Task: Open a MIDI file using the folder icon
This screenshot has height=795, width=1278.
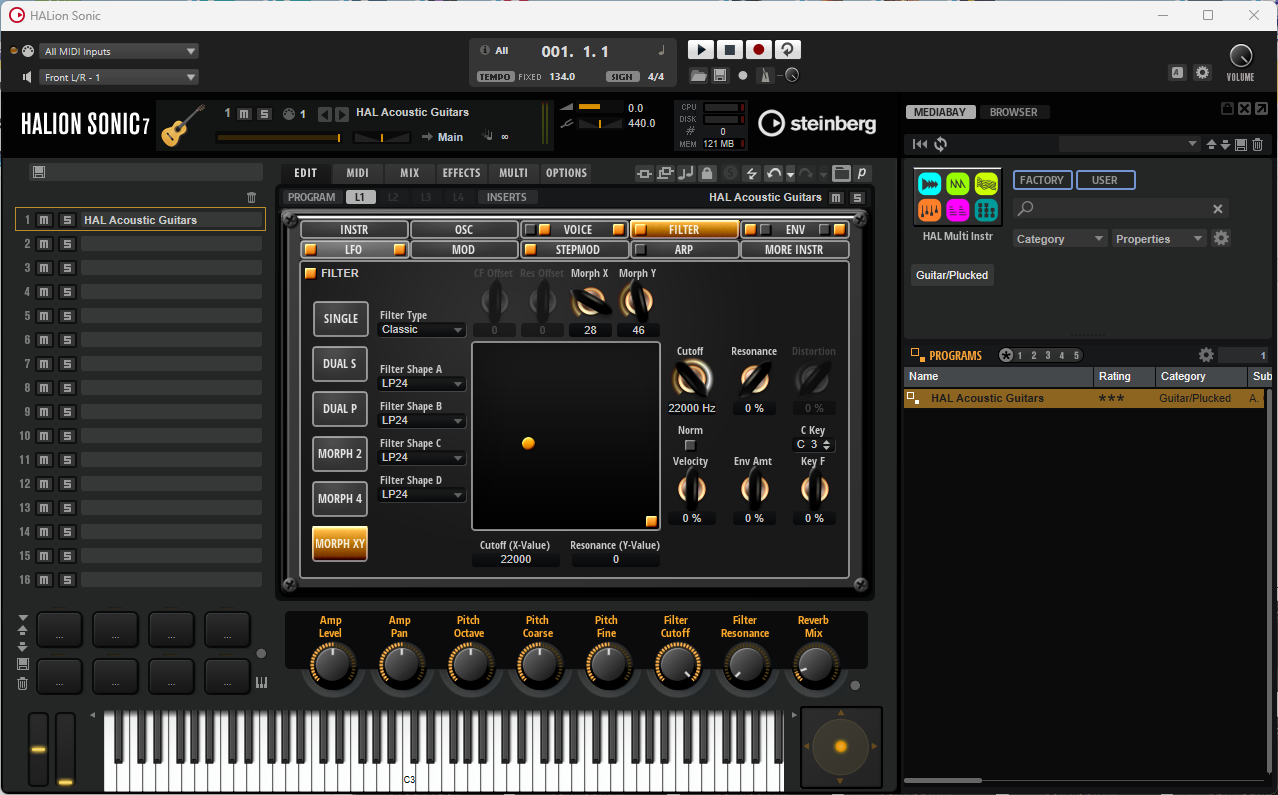Action: click(698, 76)
